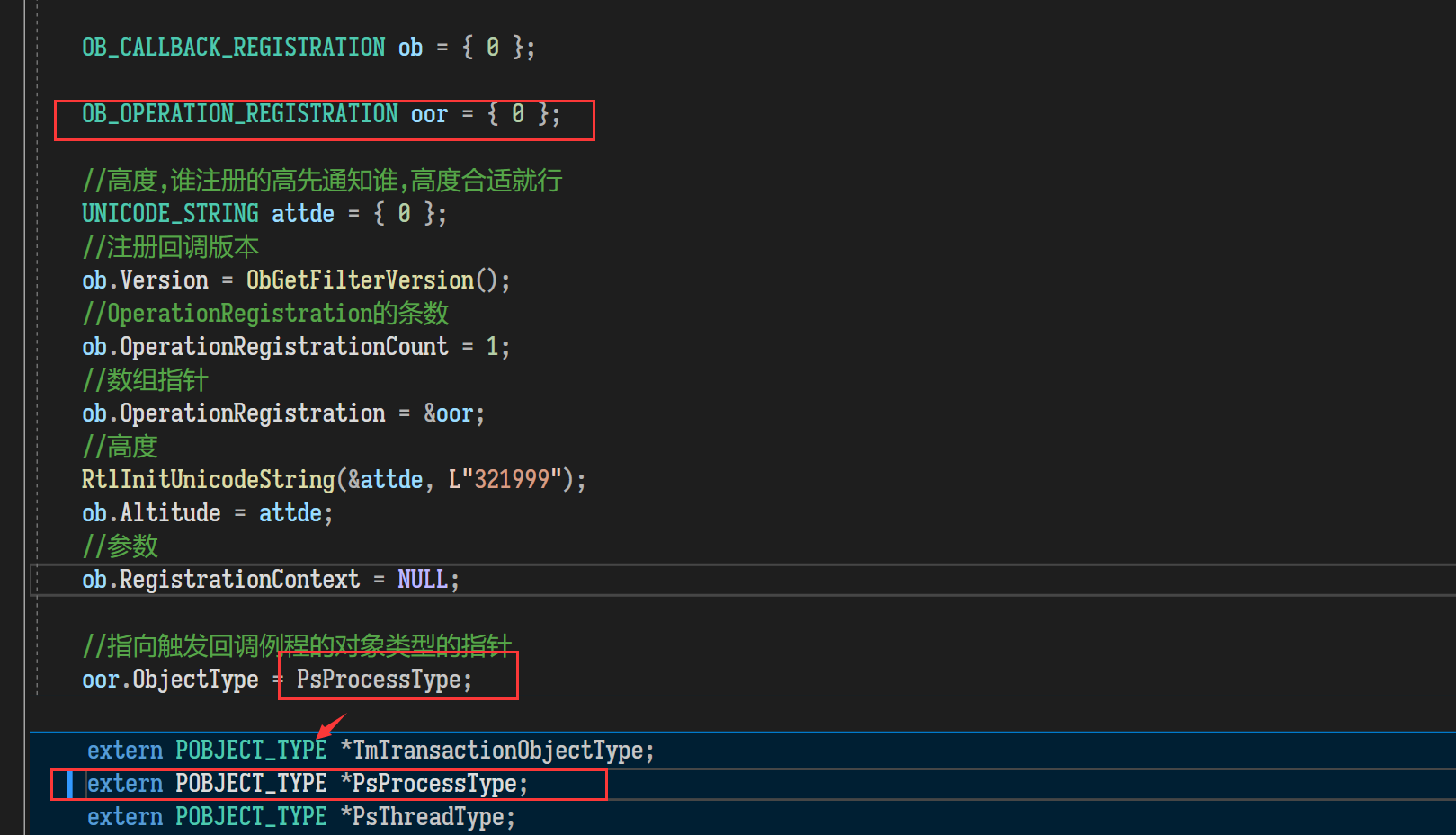The height and width of the screenshot is (835, 1456).
Task: Click the '//参数' comment
Action: coord(120,546)
